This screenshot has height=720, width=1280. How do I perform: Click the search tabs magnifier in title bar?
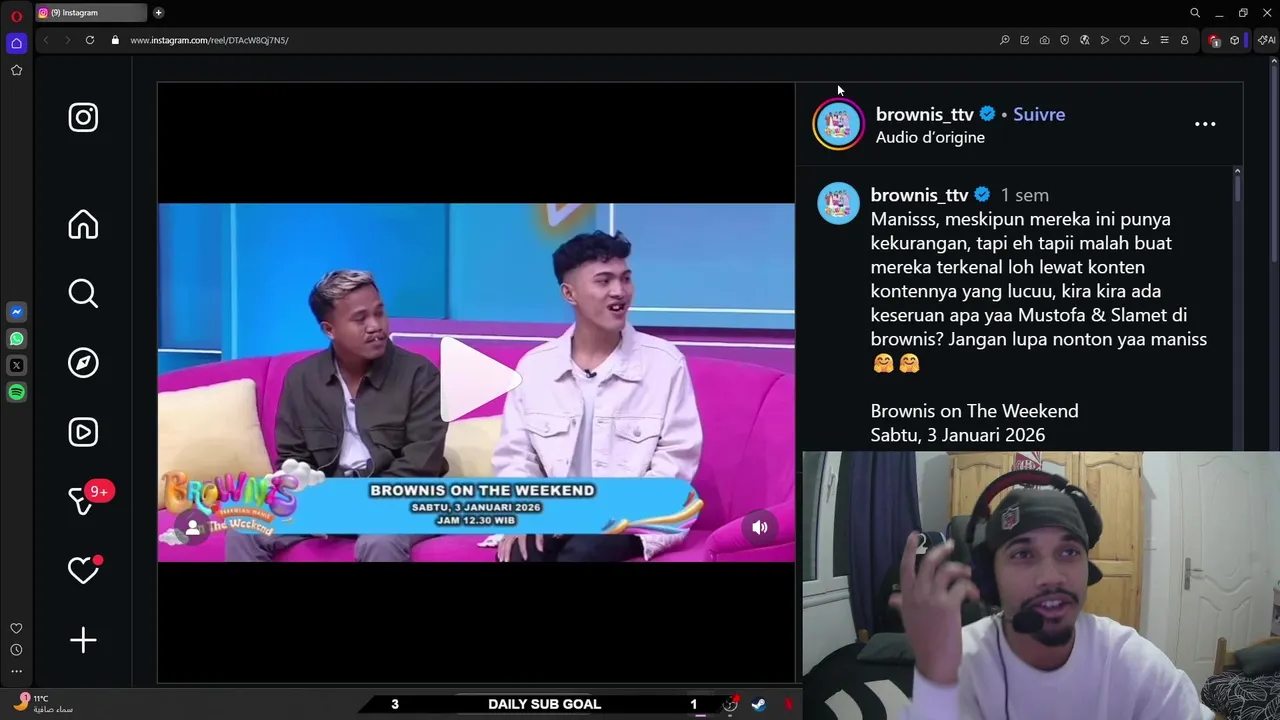(x=1195, y=13)
